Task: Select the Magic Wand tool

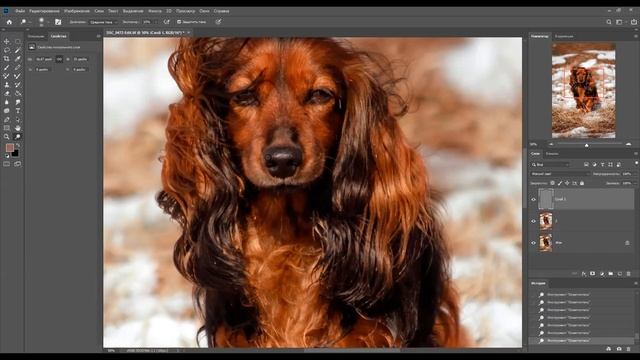Action: (18, 50)
